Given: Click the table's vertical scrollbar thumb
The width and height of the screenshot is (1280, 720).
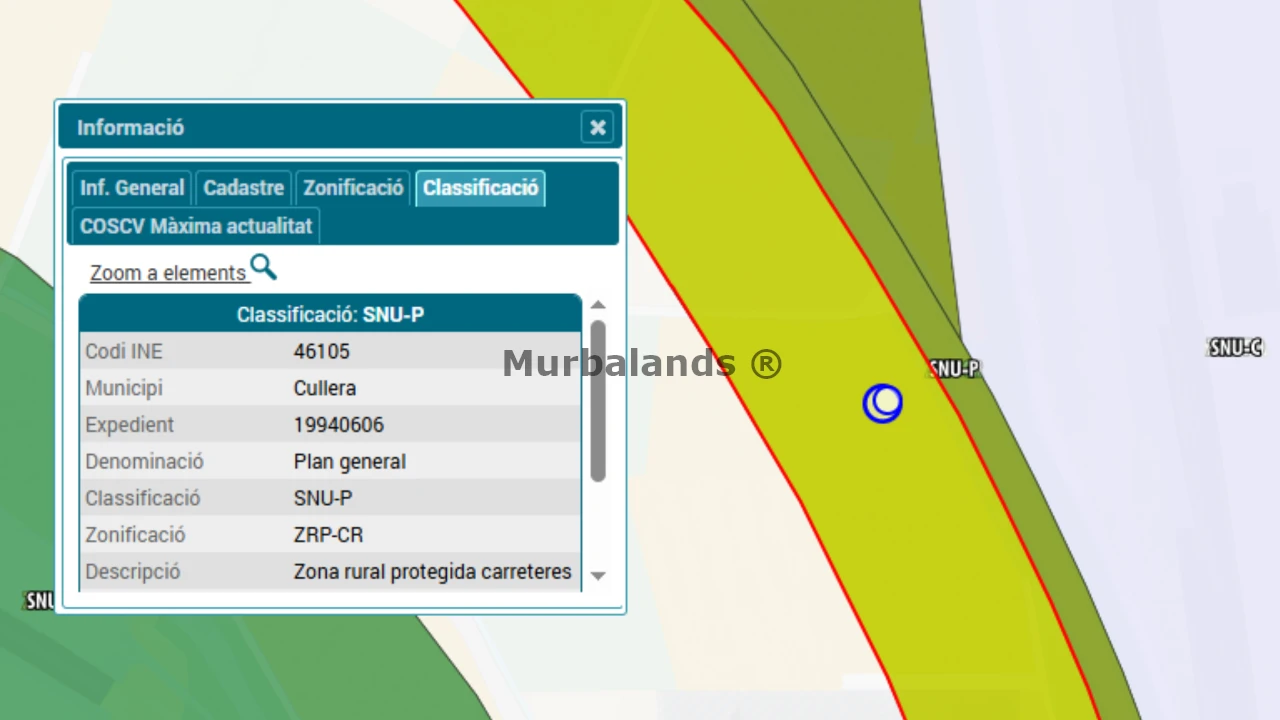Looking at the screenshot, I should coord(598,400).
